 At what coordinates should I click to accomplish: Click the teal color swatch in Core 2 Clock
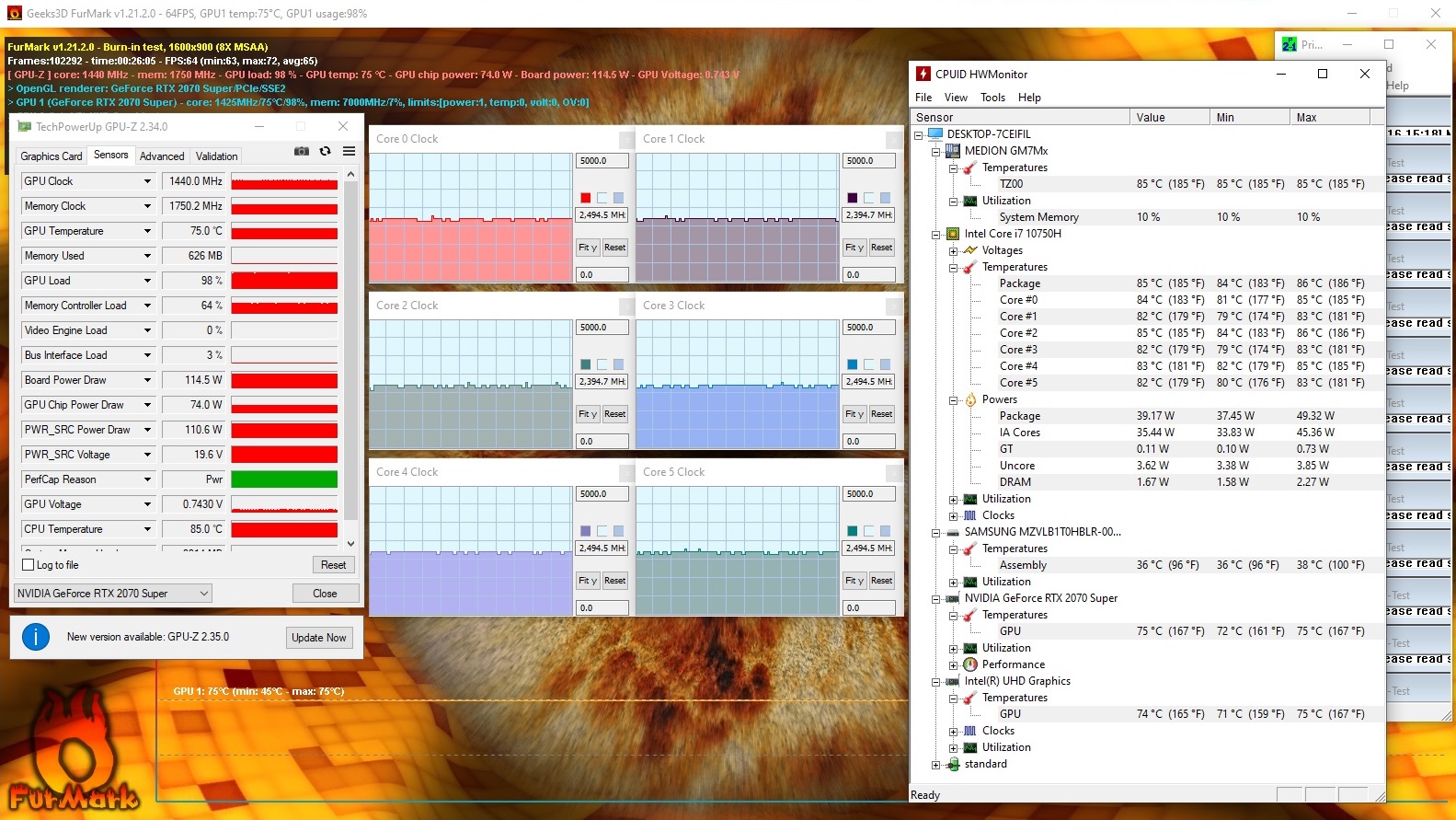(x=586, y=364)
